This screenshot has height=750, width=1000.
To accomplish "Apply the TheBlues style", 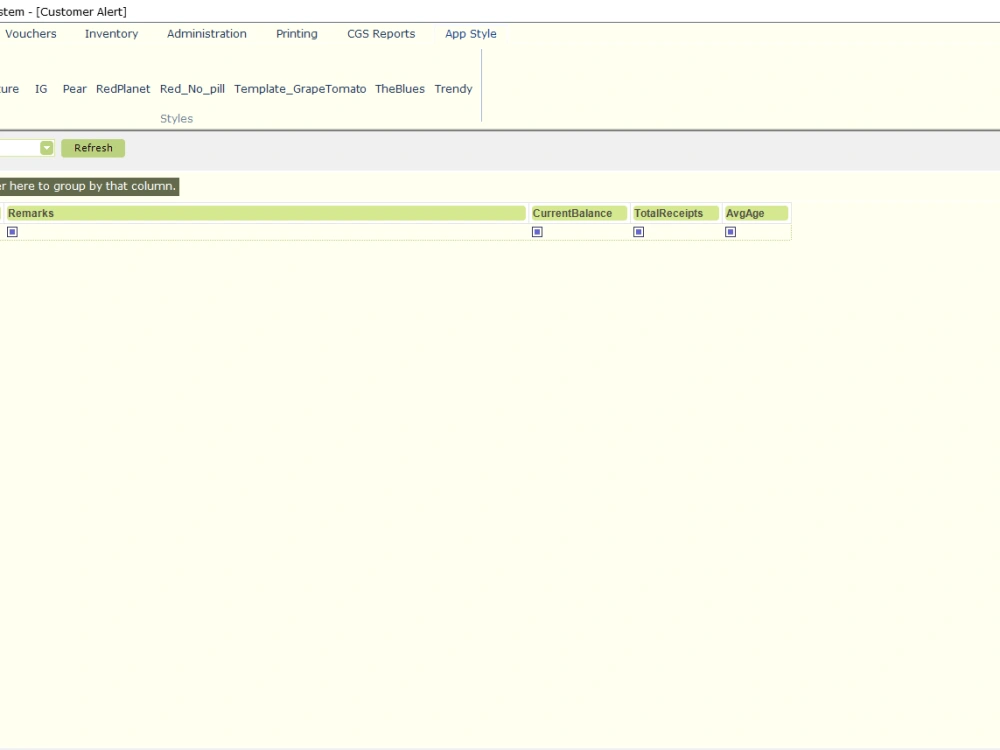I will tap(400, 89).
